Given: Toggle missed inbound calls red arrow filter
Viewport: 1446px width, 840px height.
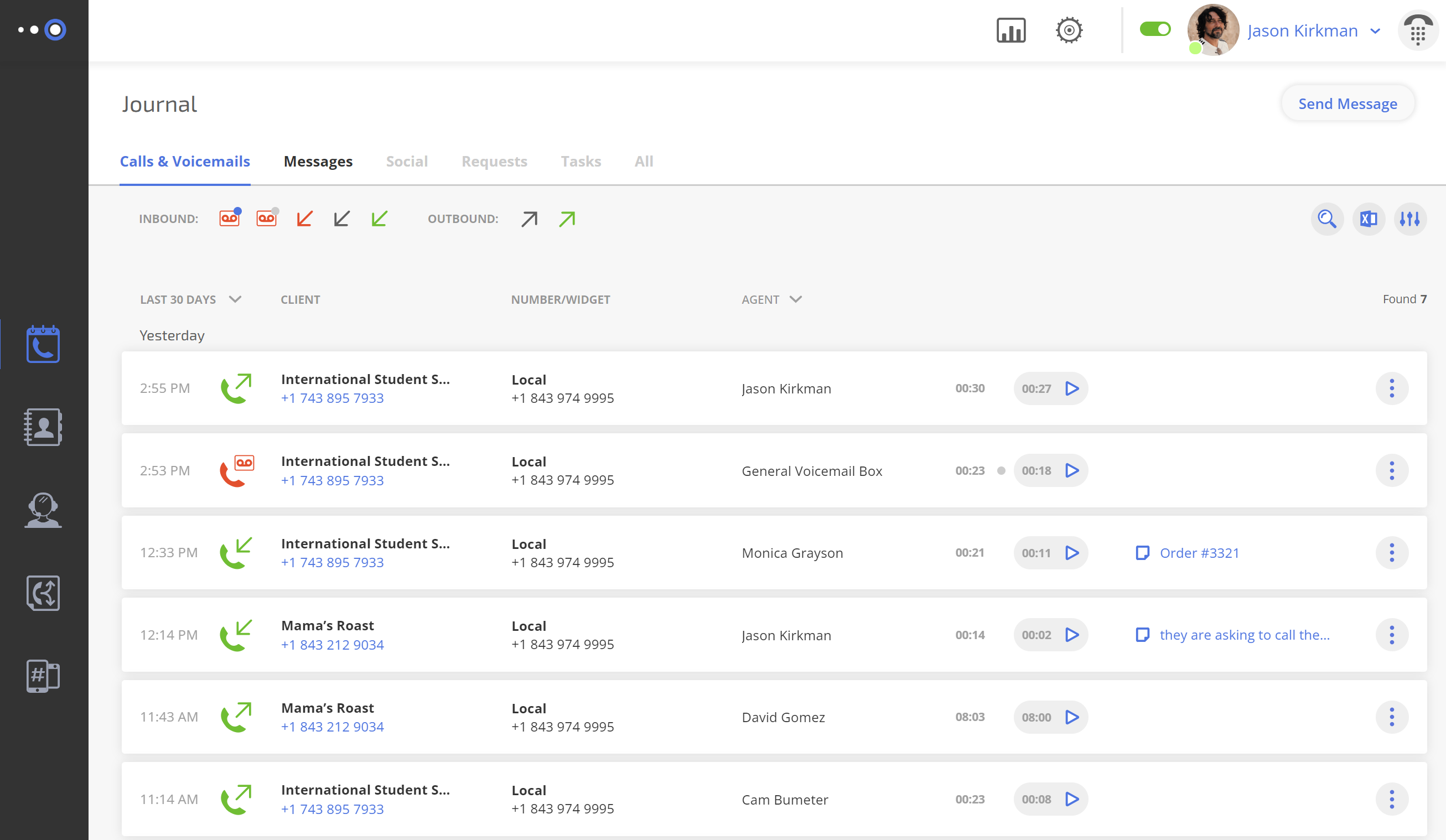Looking at the screenshot, I should 305,219.
